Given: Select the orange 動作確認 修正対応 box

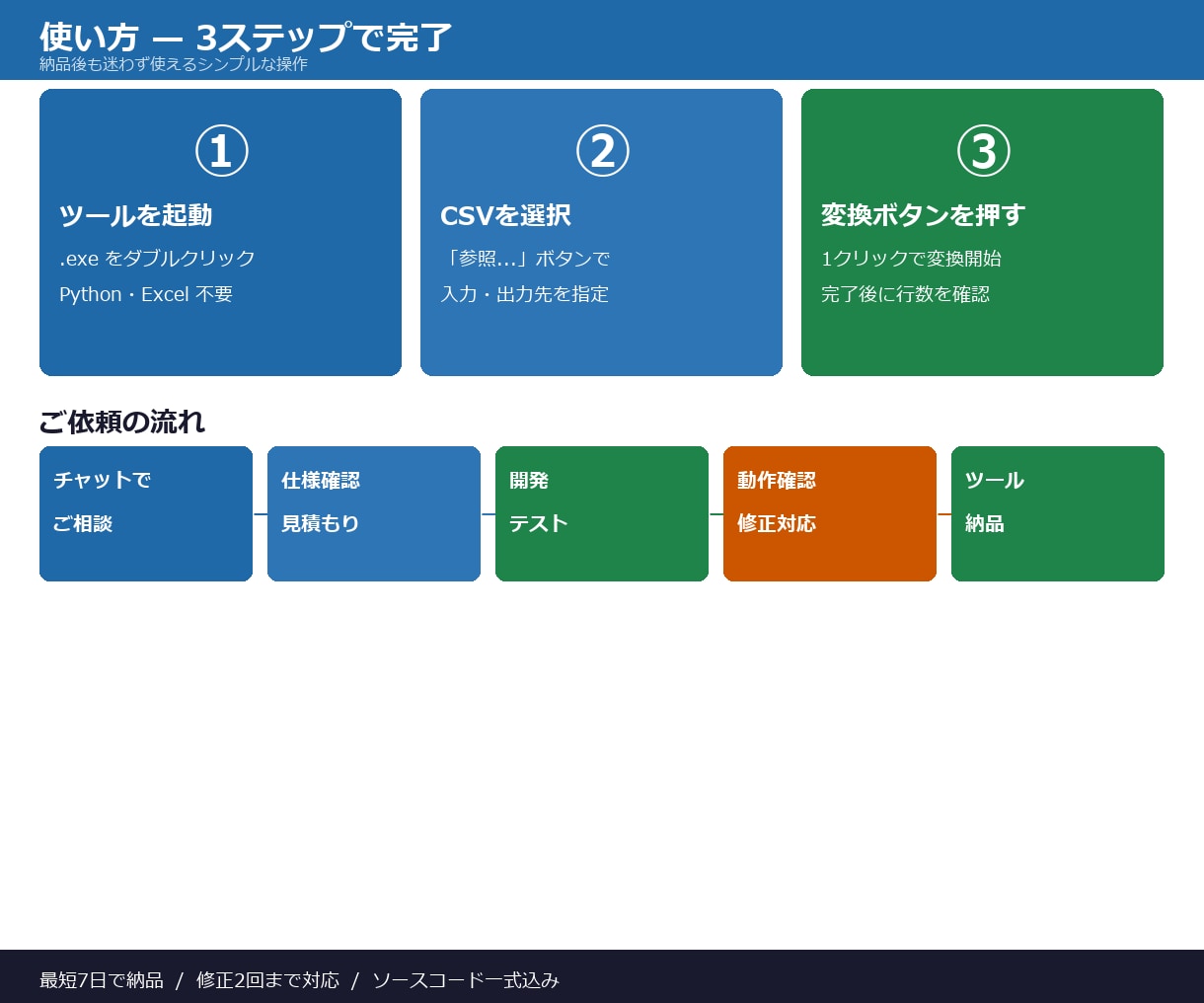Looking at the screenshot, I should 830,513.
